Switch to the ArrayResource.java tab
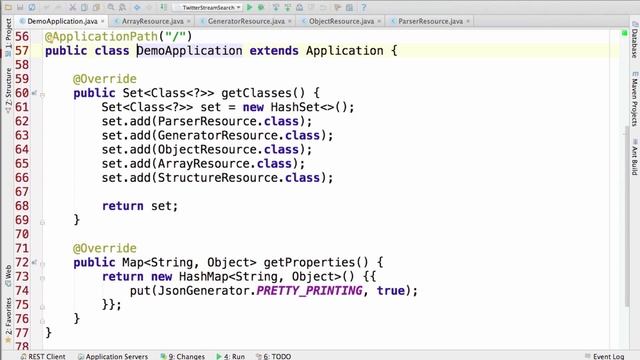This screenshot has height=360, width=640. click(152, 21)
